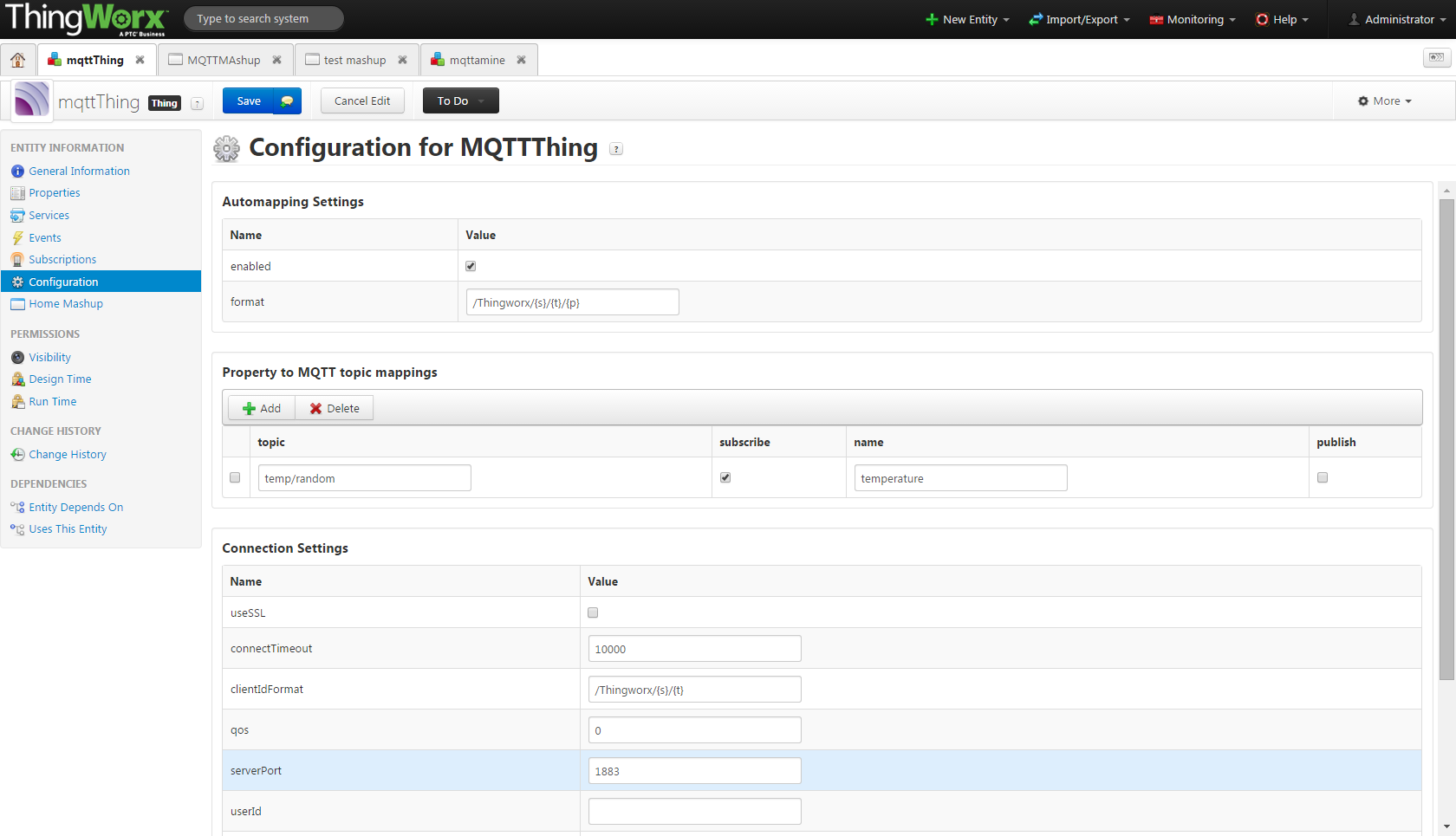
Task: Click the Uses This Entity icon
Action: [x=17, y=529]
